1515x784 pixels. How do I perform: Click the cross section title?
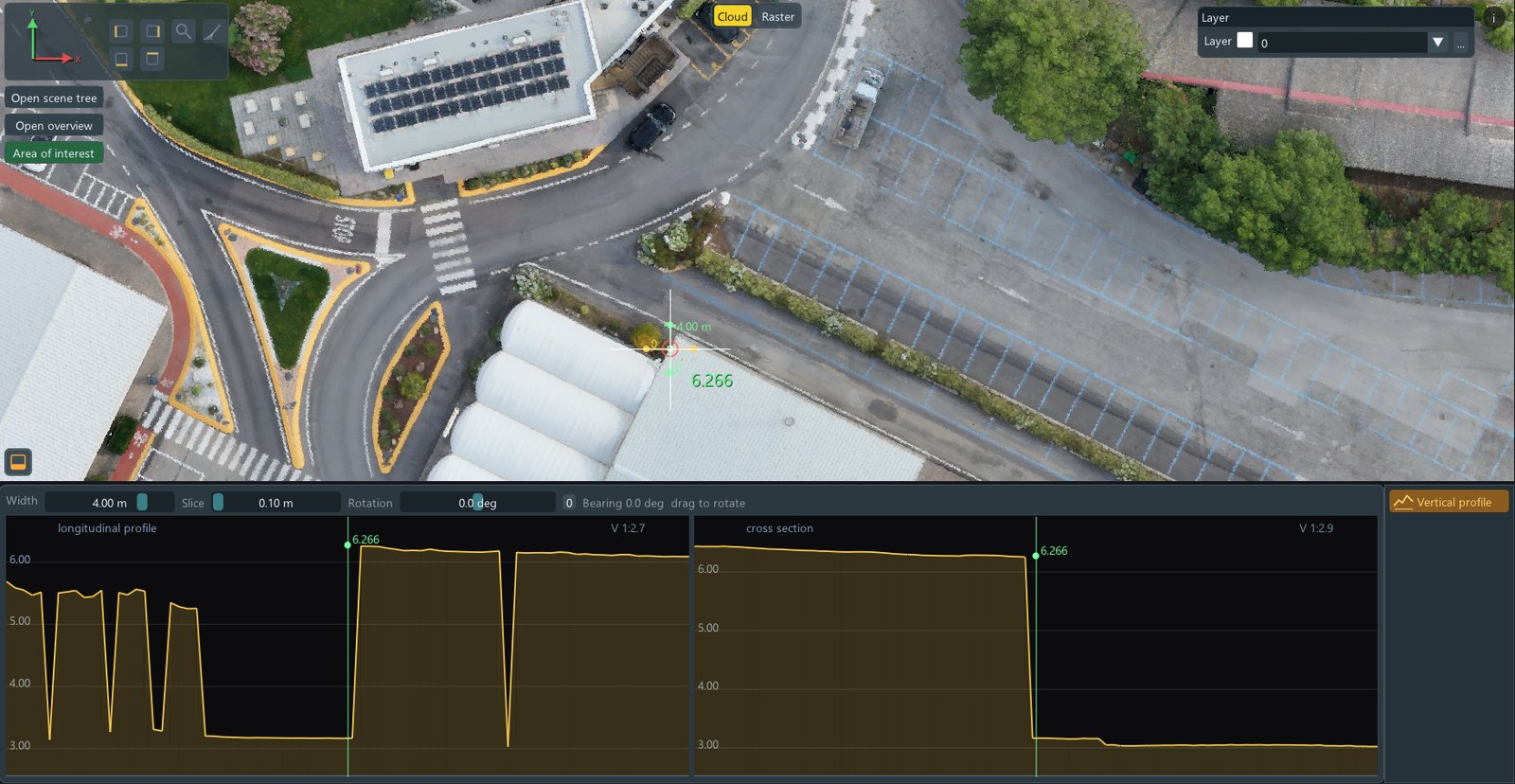pos(779,528)
